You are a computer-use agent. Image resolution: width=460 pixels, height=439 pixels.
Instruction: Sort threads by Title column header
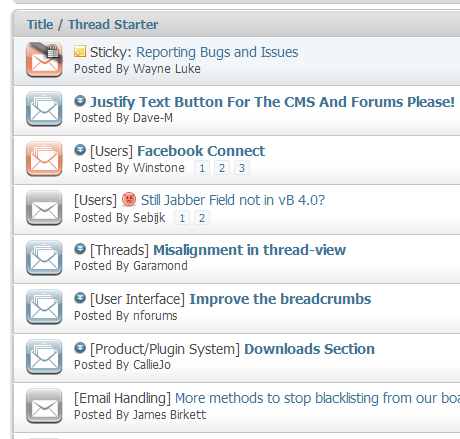[40, 24]
